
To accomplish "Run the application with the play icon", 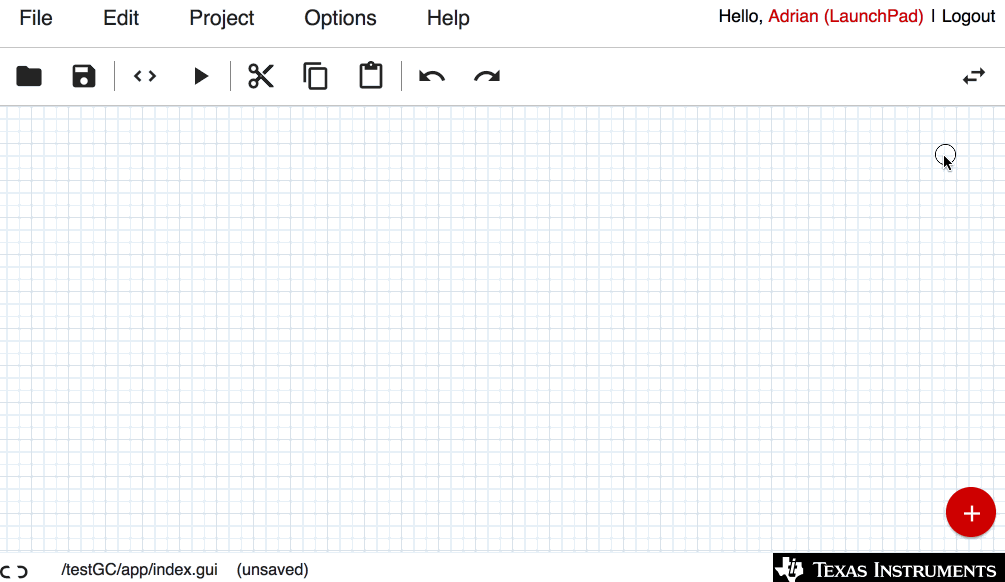I will [201, 76].
